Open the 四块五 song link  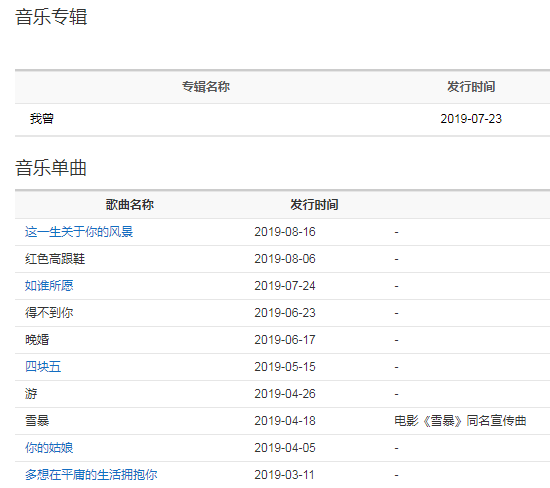point(43,367)
